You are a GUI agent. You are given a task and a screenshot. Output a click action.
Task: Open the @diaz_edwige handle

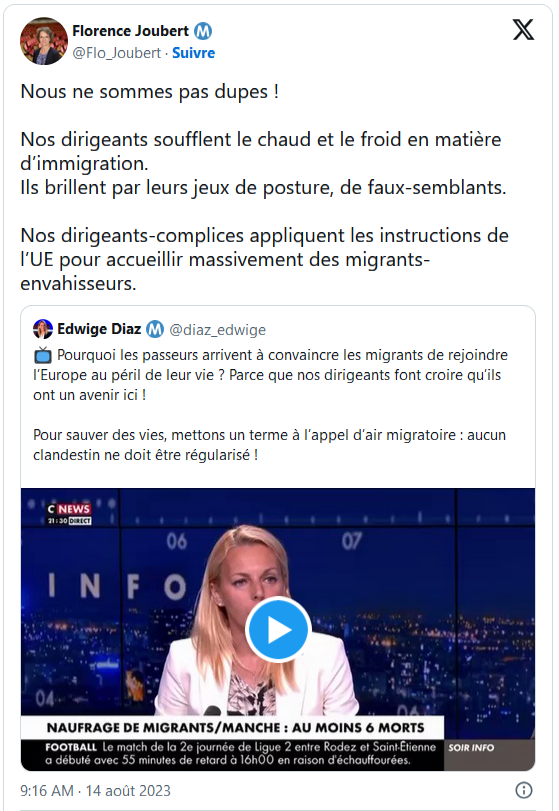point(218,329)
